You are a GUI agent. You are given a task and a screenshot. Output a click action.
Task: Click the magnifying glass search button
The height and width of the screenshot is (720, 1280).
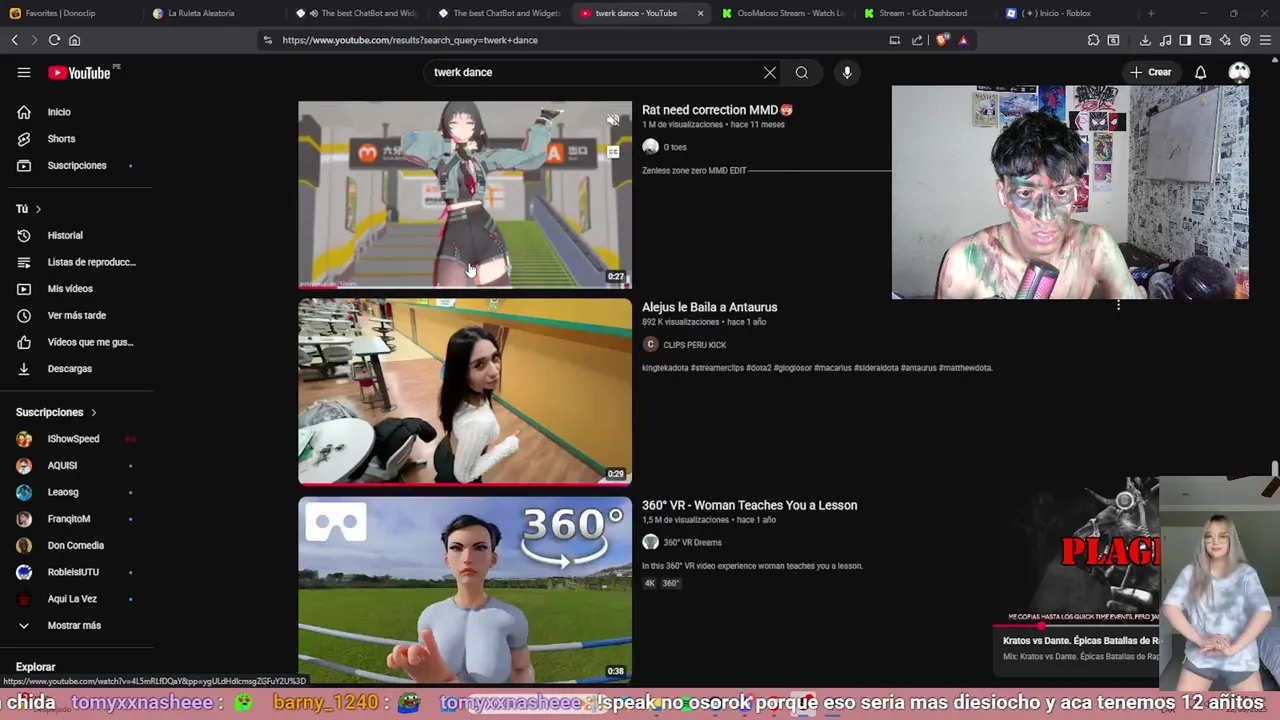coord(802,72)
